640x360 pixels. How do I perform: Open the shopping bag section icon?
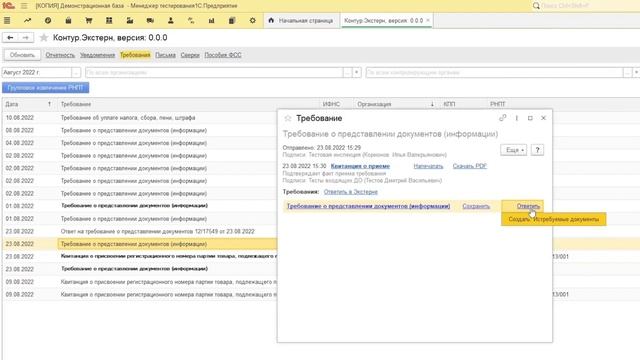click(x=68, y=20)
